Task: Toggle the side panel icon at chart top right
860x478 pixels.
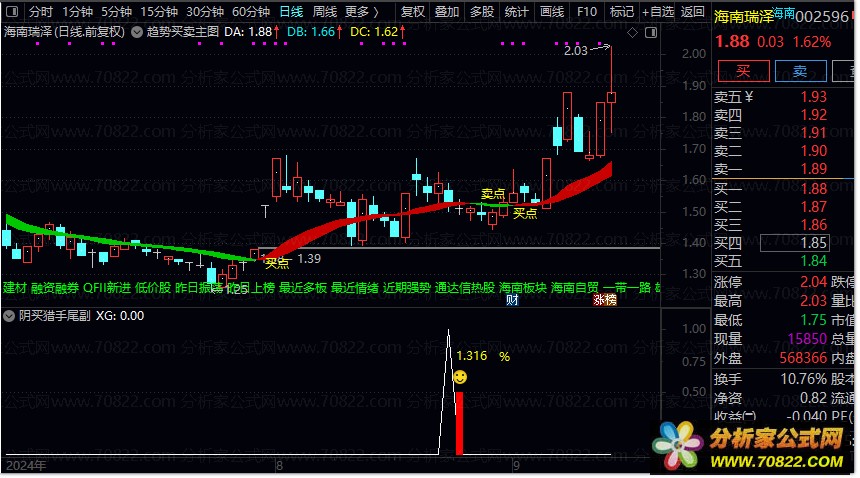Action: pos(651,33)
